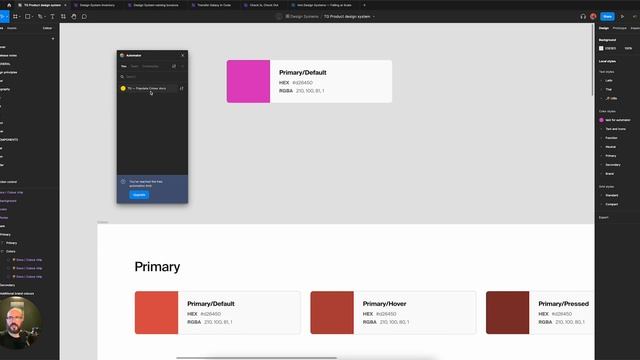
Task: Click the Export section header
Action: pos(604,218)
